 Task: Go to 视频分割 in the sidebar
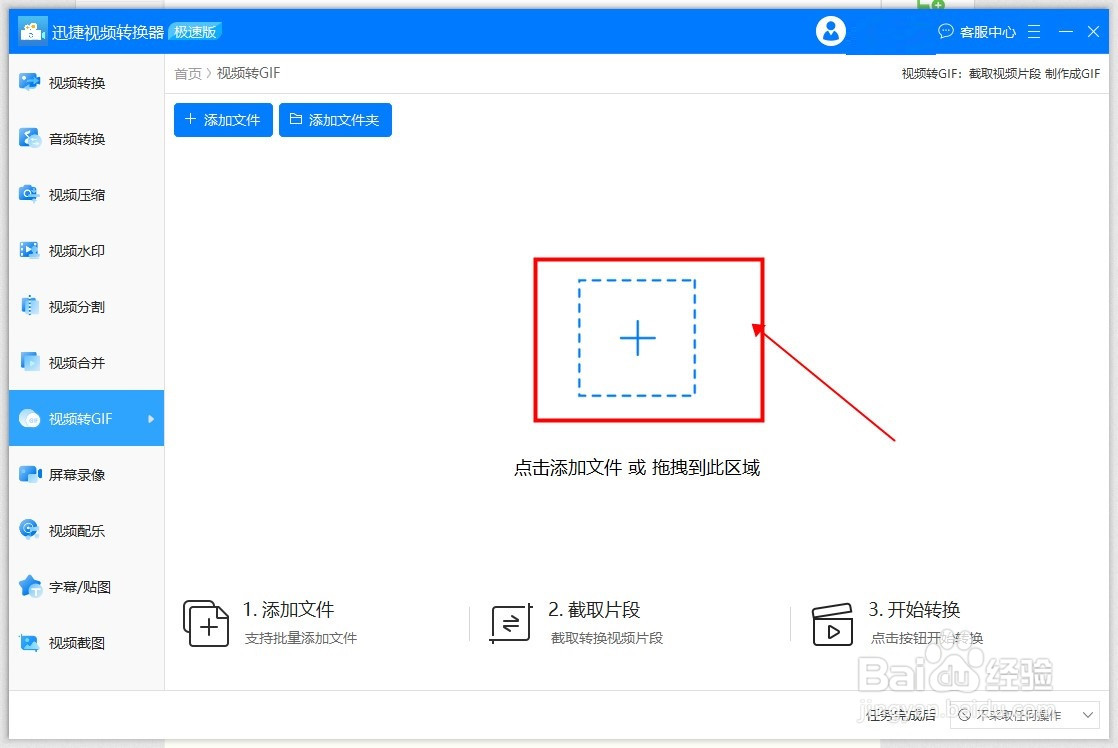(x=86, y=307)
